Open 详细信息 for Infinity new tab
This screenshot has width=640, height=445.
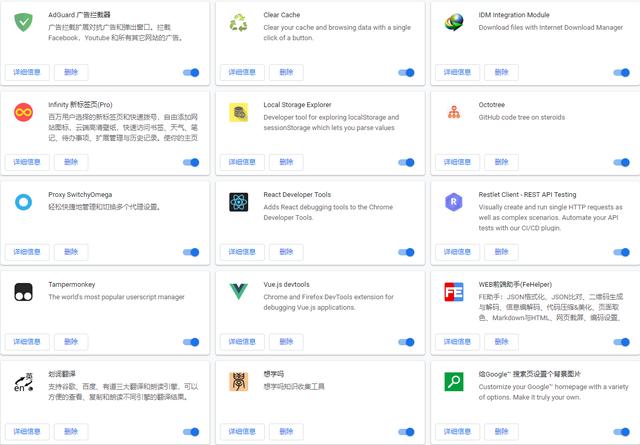click(27, 162)
